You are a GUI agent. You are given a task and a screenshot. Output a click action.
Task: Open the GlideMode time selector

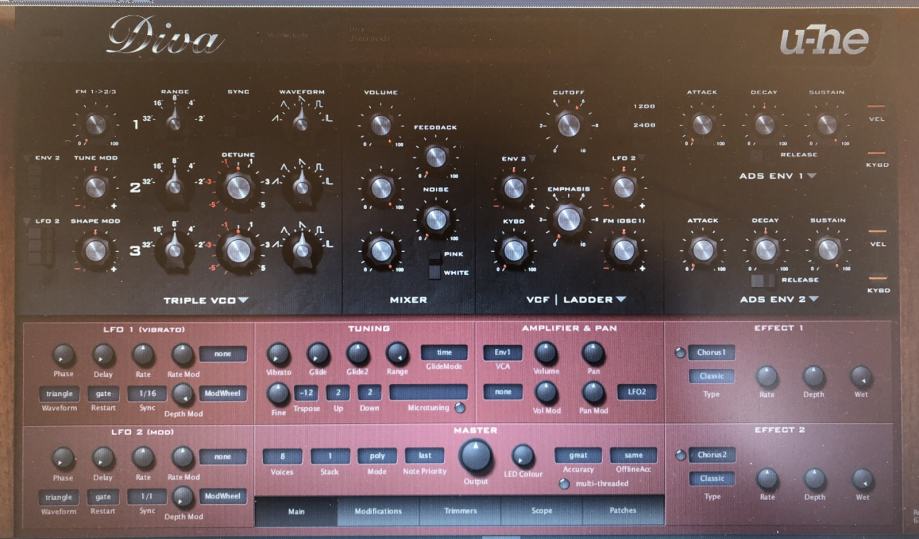coord(444,353)
